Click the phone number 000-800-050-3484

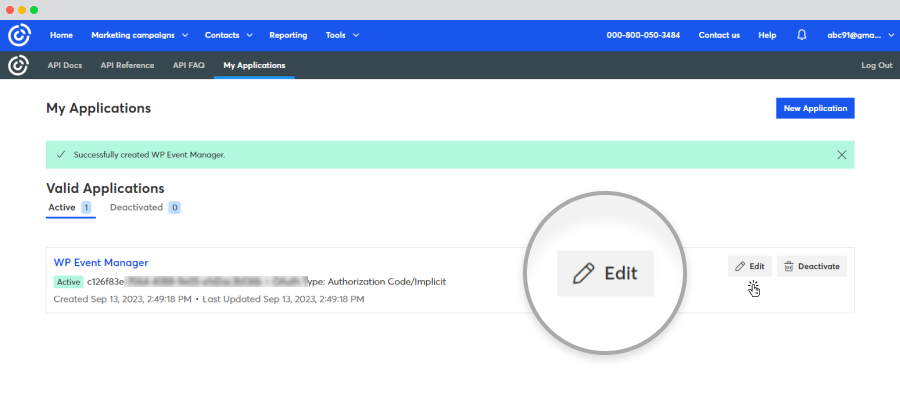[643, 36]
